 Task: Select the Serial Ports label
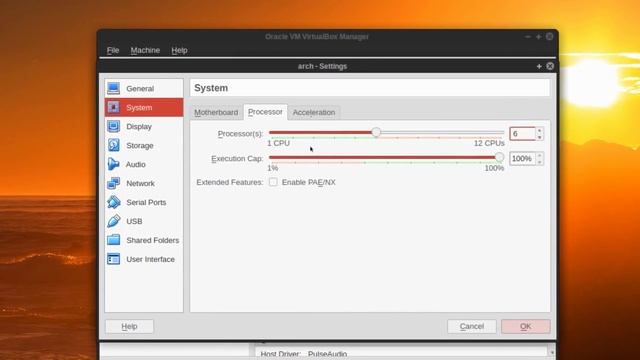click(146, 202)
